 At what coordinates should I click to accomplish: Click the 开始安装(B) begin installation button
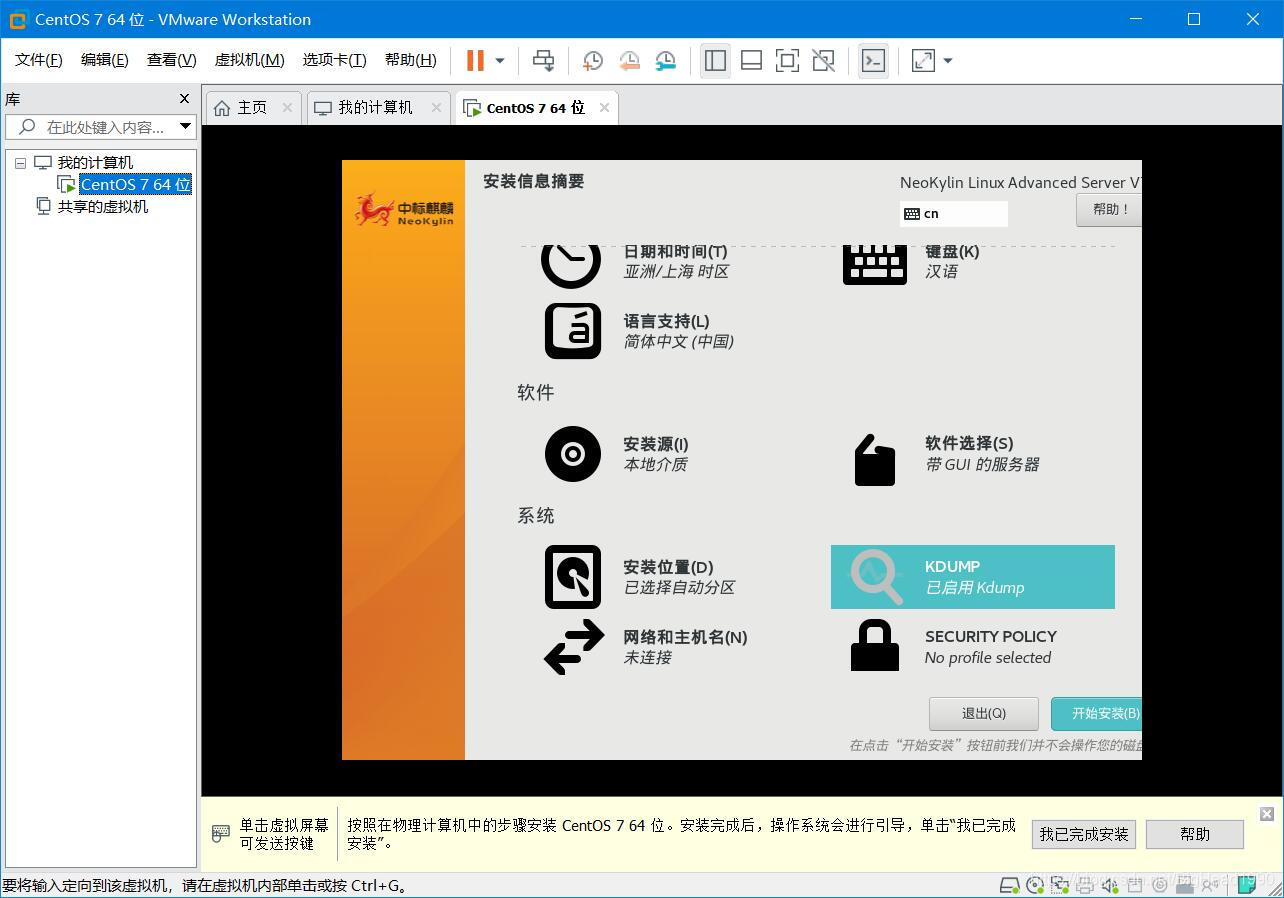tap(1097, 714)
